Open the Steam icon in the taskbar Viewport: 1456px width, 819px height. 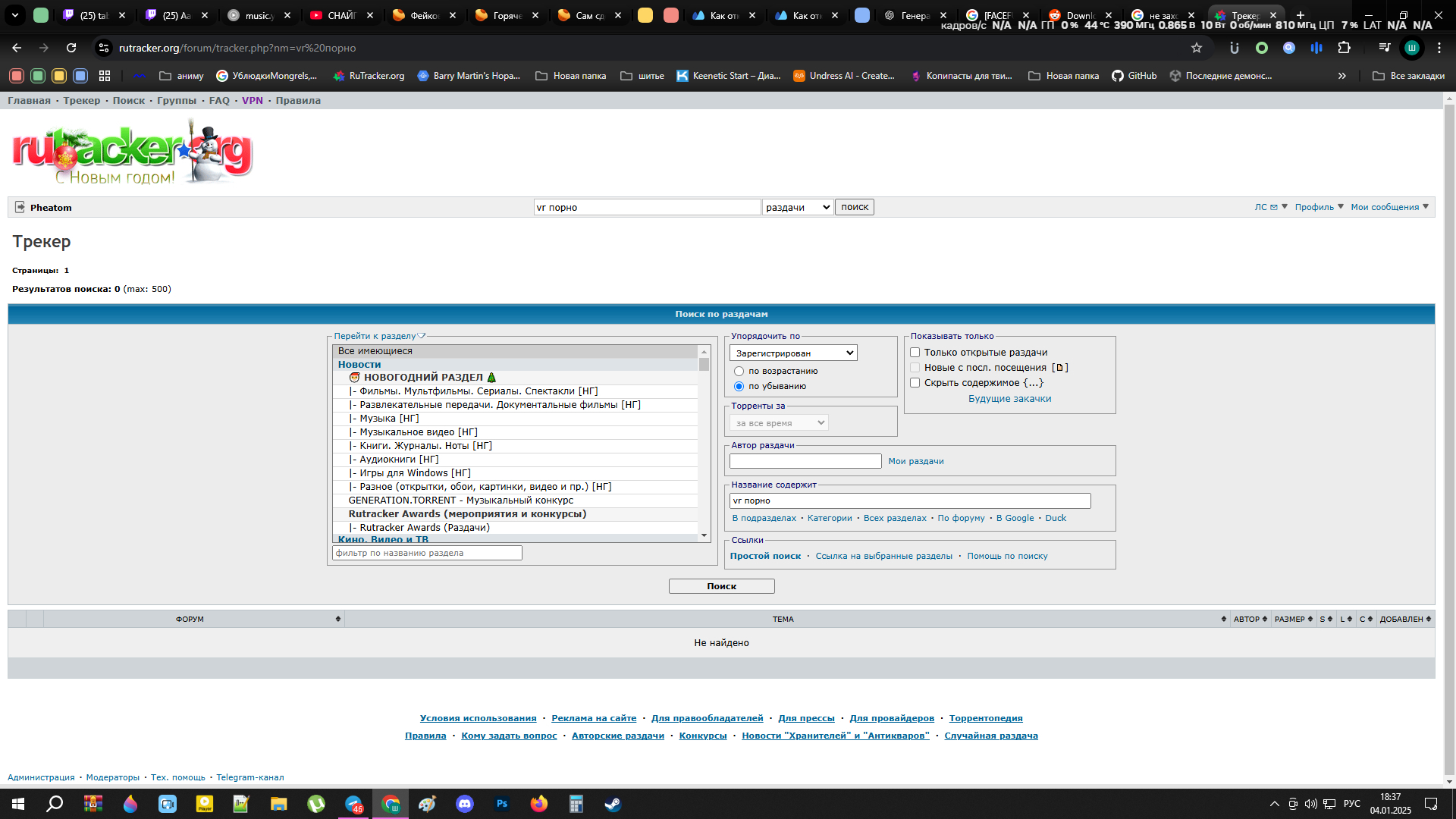pyautogui.click(x=613, y=804)
